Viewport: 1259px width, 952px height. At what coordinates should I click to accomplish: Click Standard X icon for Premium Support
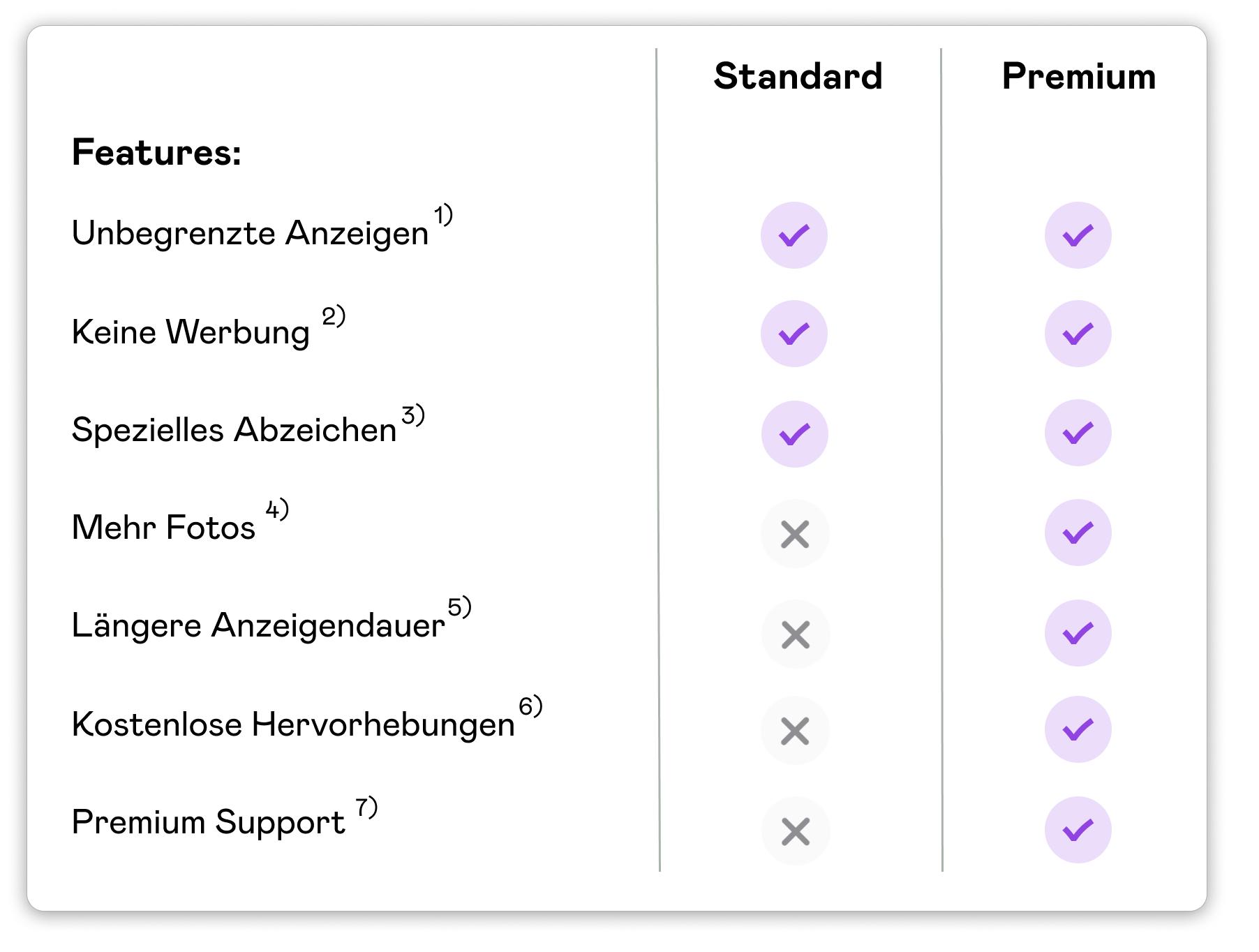click(x=796, y=831)
